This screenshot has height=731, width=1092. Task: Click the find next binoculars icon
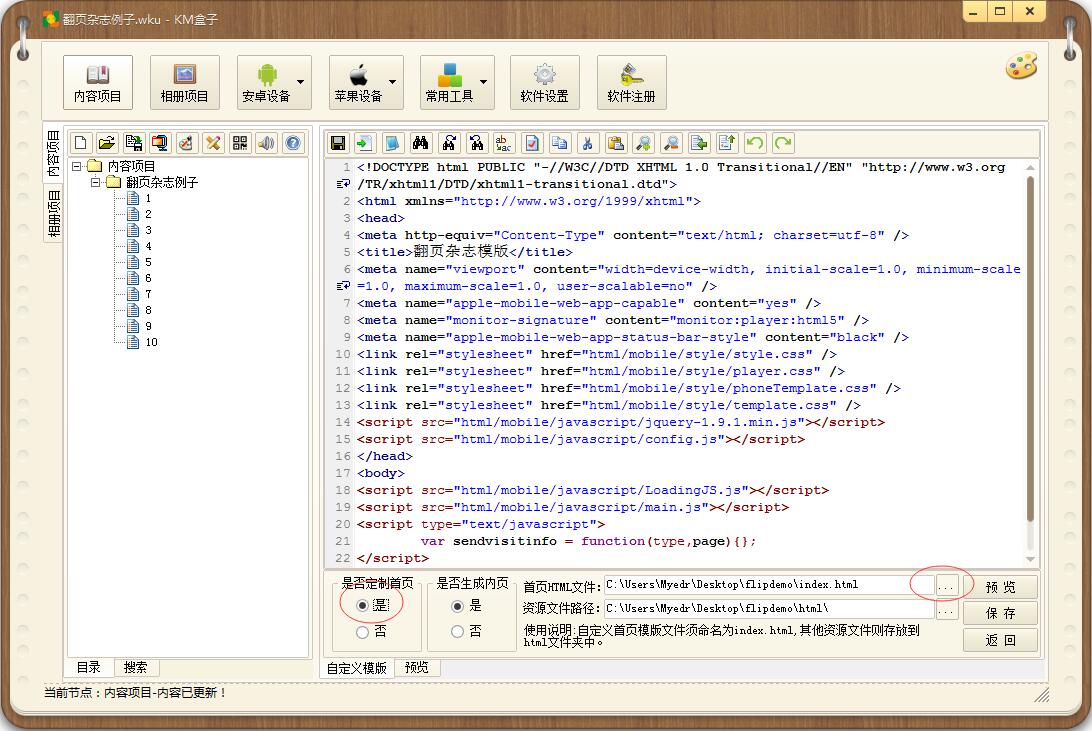(449, 143)
